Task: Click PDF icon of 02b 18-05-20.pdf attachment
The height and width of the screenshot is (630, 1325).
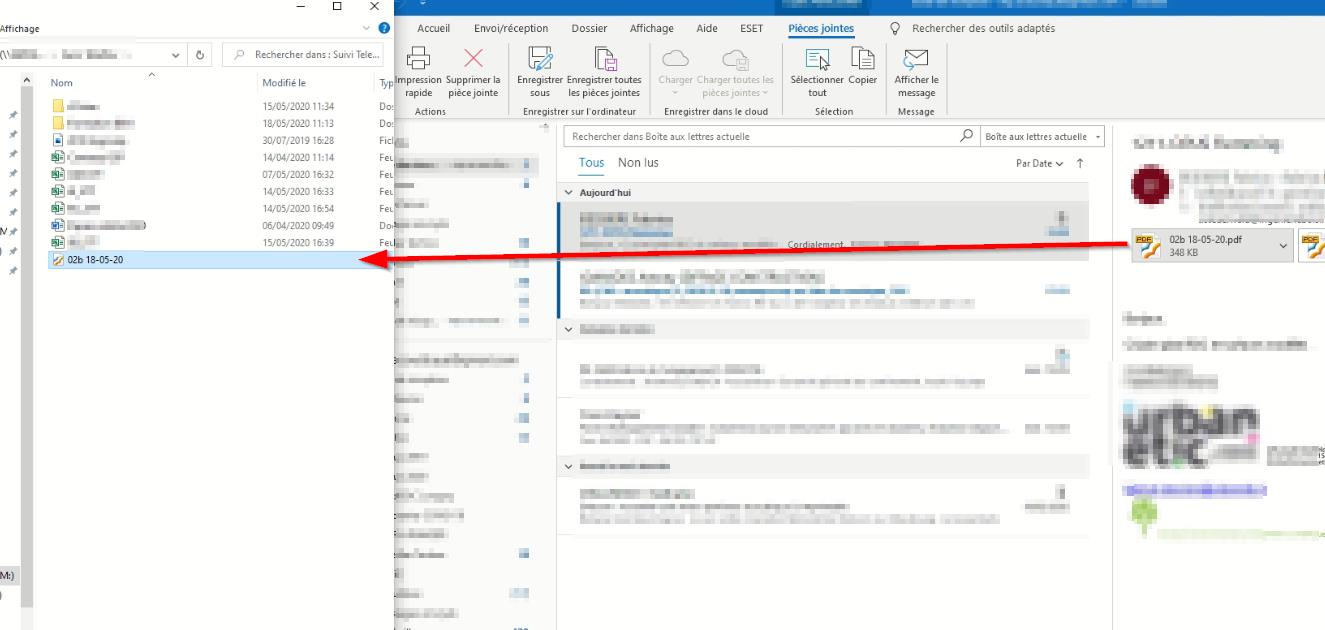Action: click(x=1147, y=245)
